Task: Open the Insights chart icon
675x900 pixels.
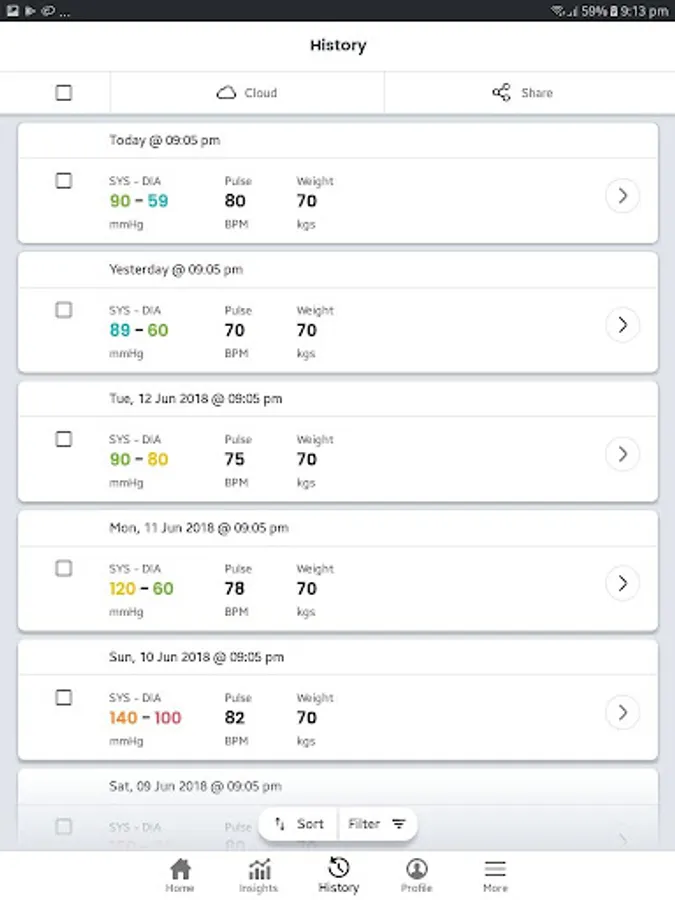Action: pos(258,868)
